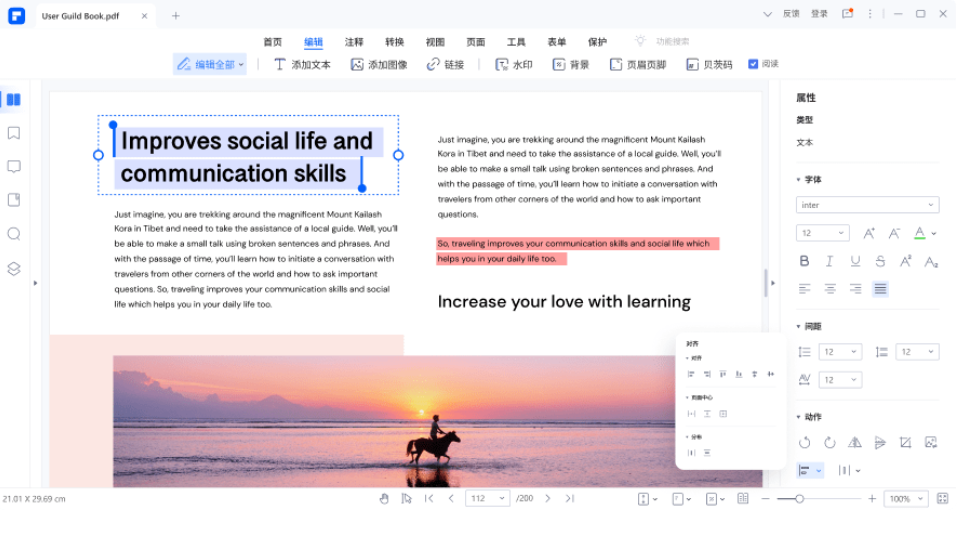The width and height of the screenshot is (962, 534).
Task: Open the thumbnails panel in left sidebar
Action: pos(13,99)
